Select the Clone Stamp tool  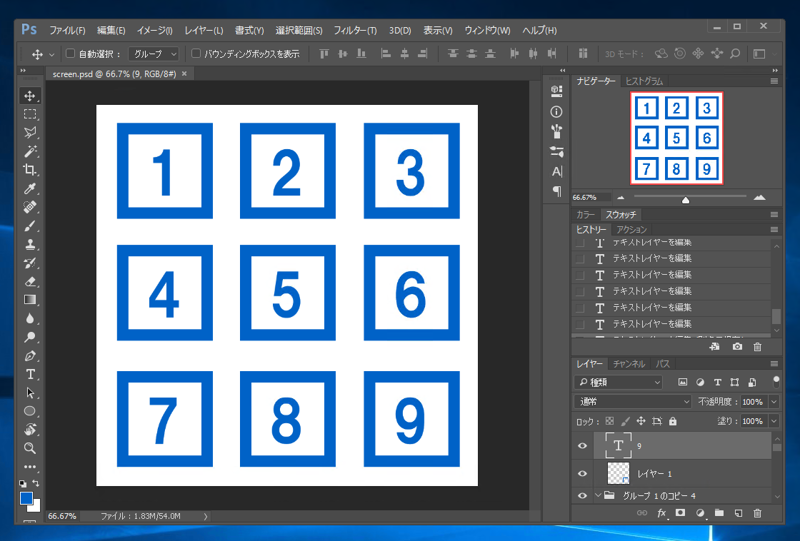(30, 244)
